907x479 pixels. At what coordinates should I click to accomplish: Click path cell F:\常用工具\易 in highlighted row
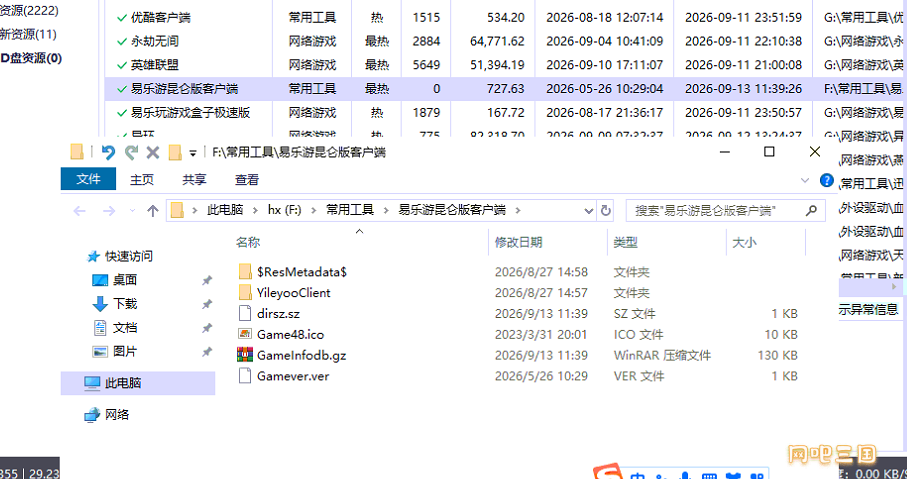(863, 89)
